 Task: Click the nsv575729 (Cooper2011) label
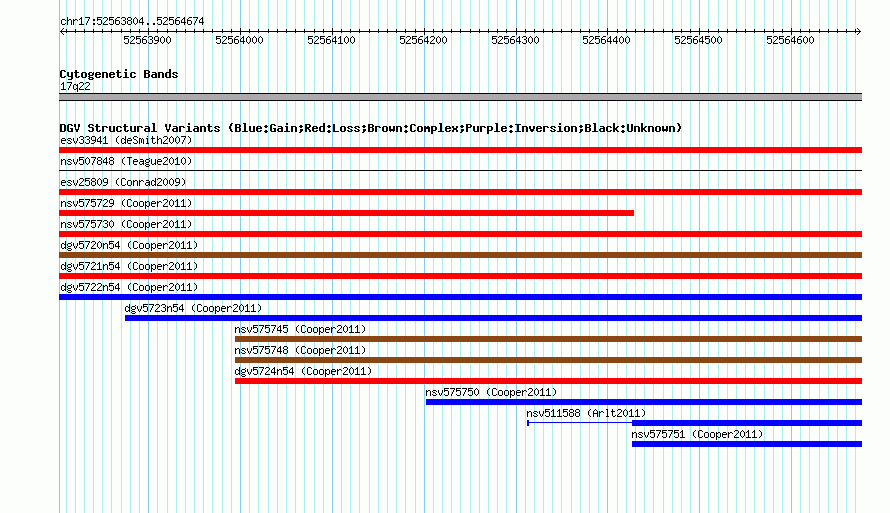pos(126,203)
